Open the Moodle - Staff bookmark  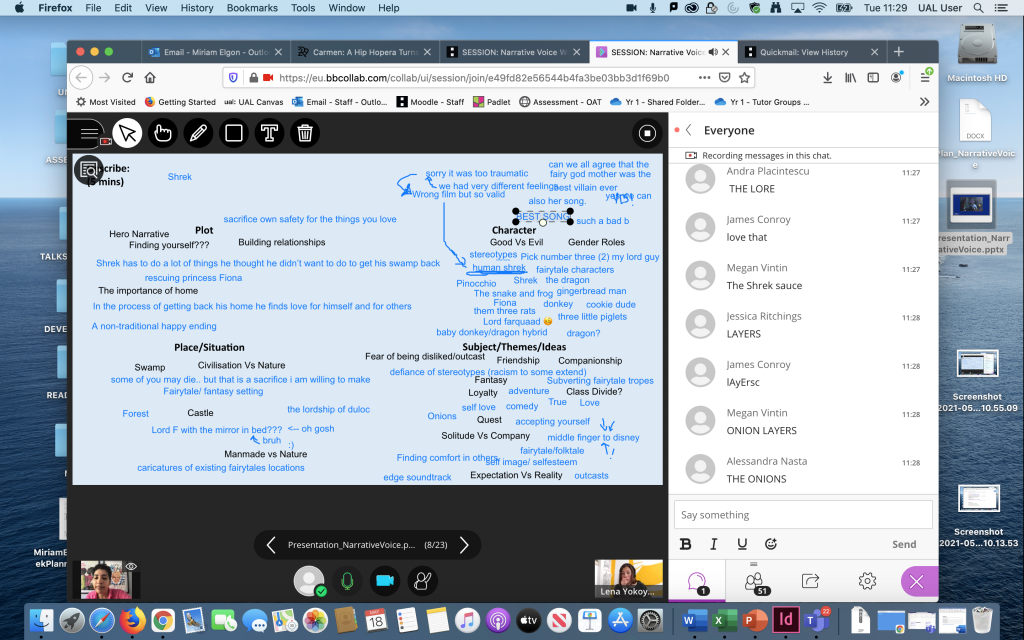tap(430, 102)
